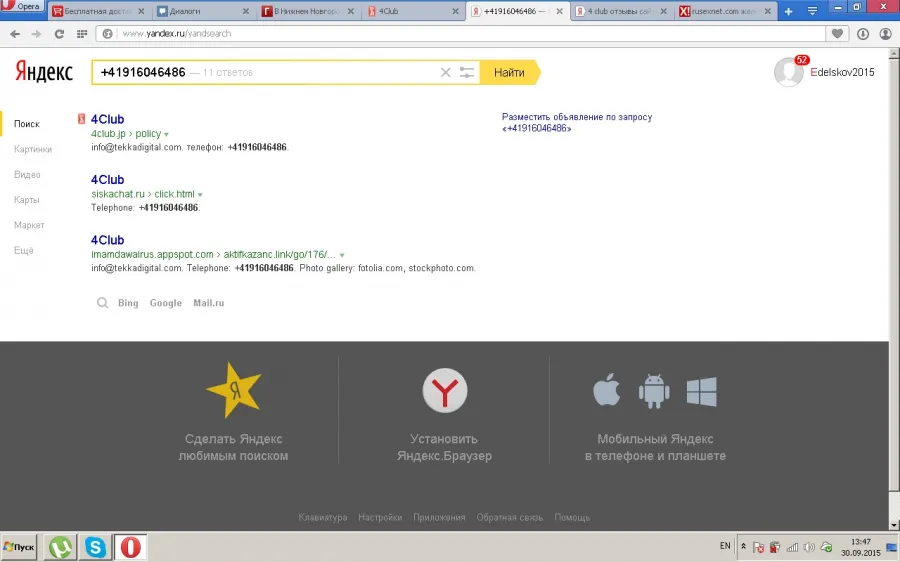Select Картинки in left sidebar
Viewport: 900px width, 562px height.
(33, 149)
